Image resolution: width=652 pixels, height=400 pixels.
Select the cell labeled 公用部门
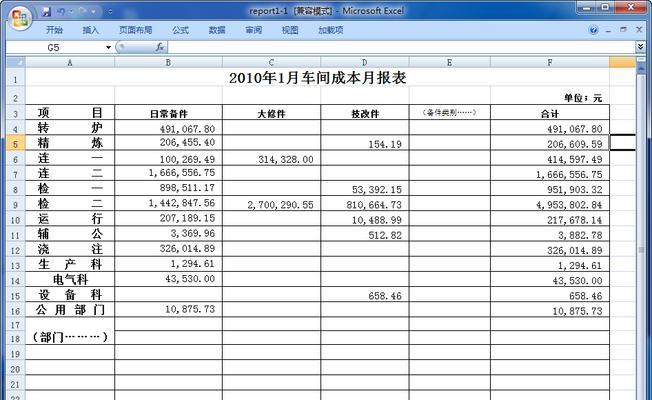(x=70, y=310)
